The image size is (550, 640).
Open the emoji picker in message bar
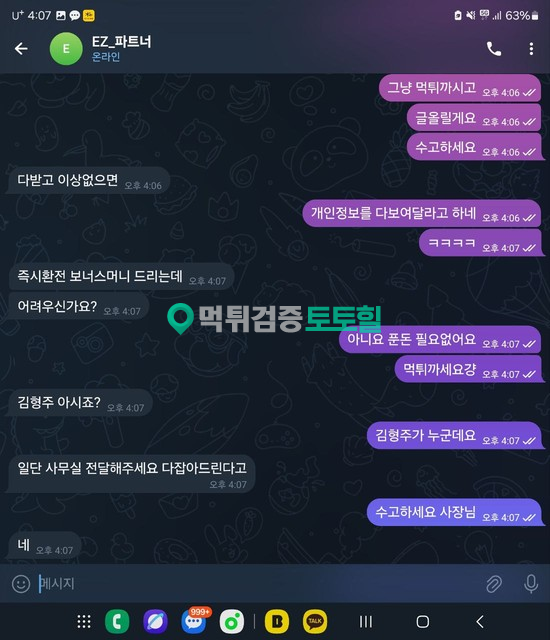pyautogui.click(x=21, y=584)
